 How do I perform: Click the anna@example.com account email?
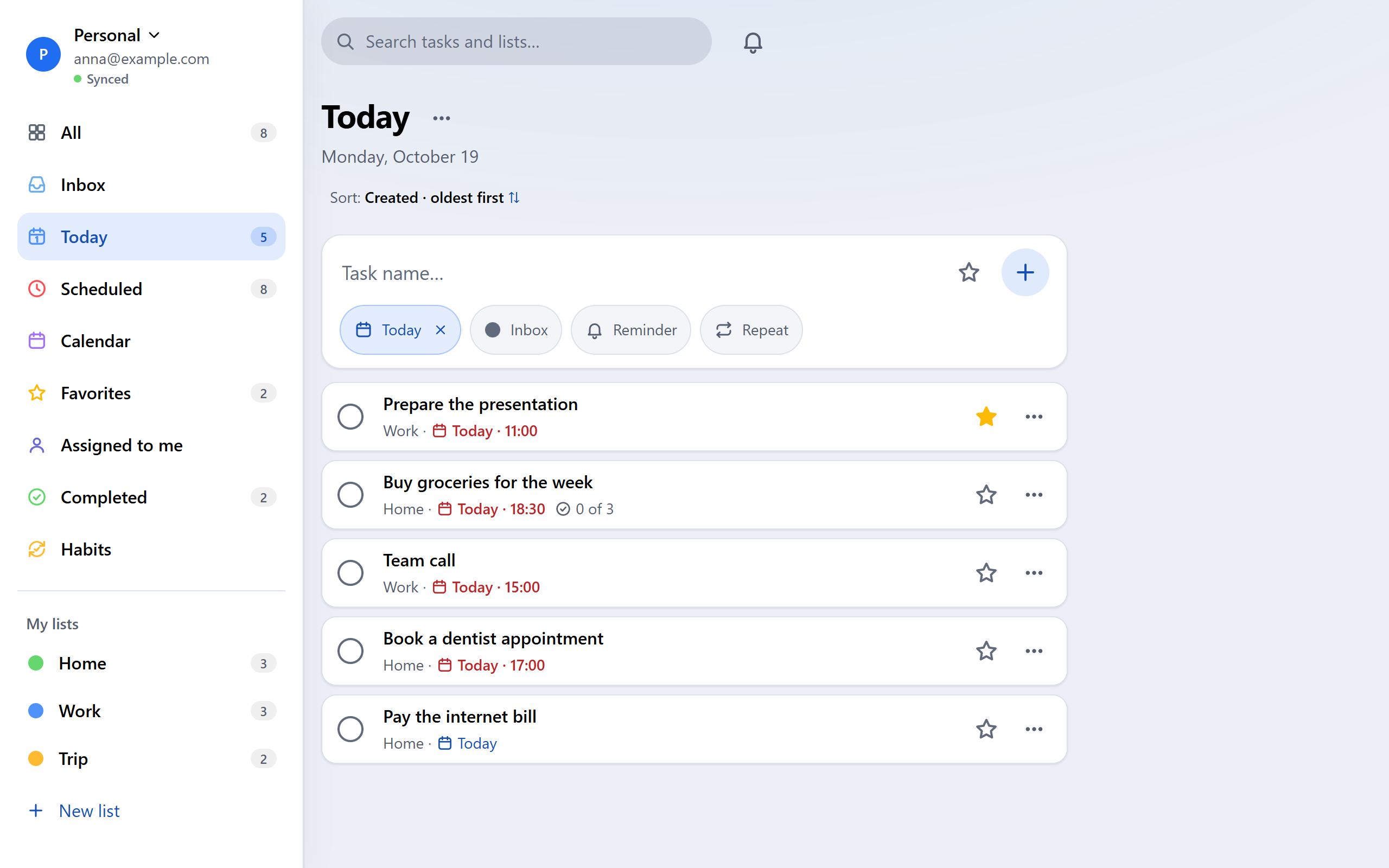pyautogui.click(x=141, y=59)
